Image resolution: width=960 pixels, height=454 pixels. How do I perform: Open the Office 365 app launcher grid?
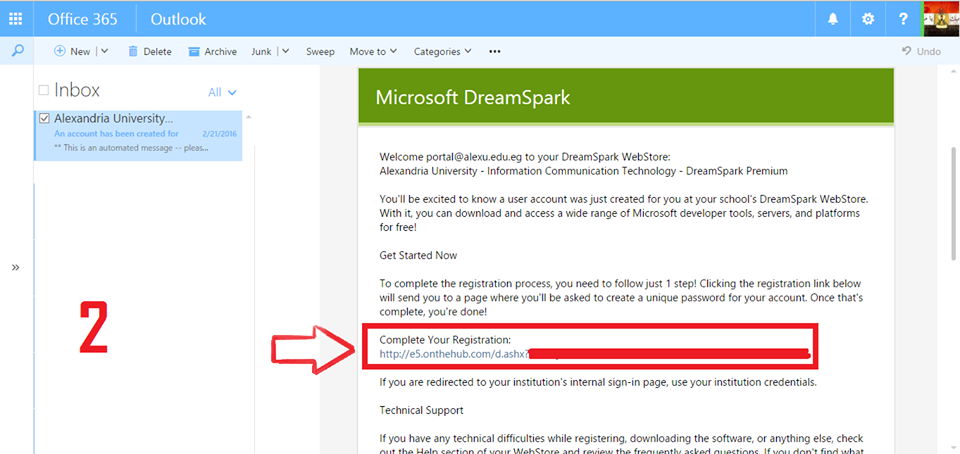pyautogui.click(x=15, y=19)
